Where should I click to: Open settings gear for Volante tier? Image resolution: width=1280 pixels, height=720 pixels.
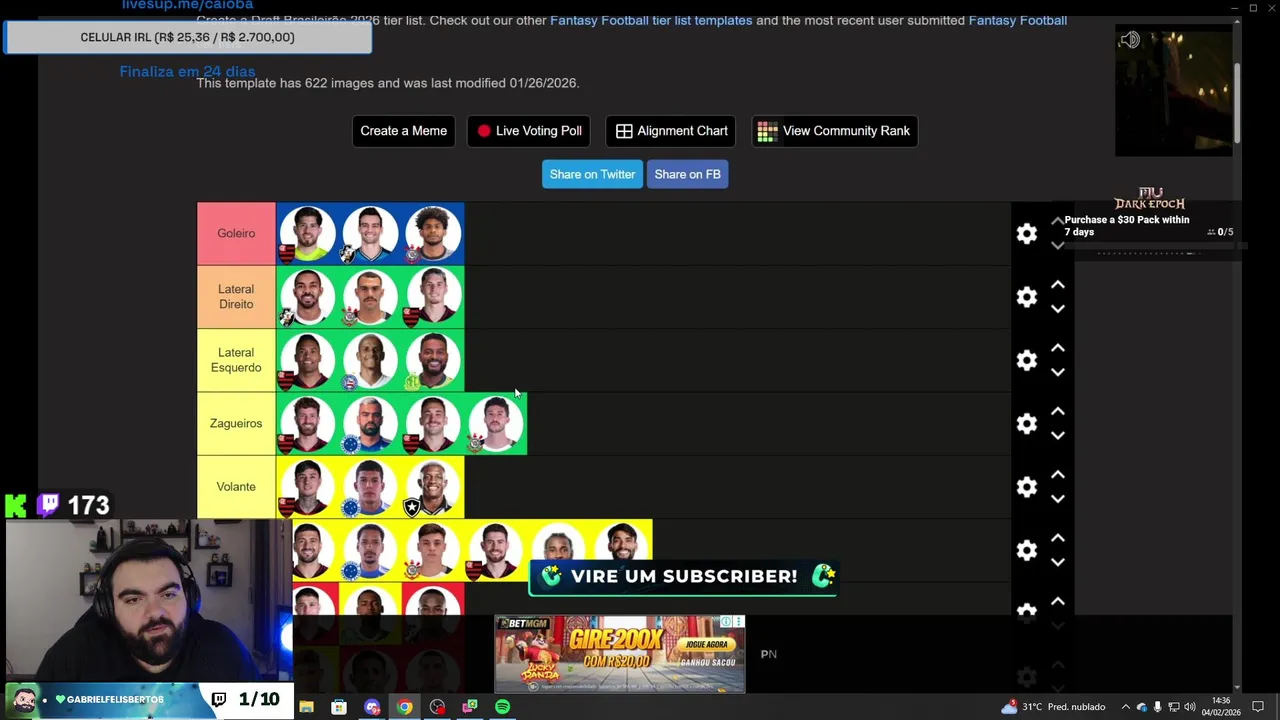[1027, 487]
